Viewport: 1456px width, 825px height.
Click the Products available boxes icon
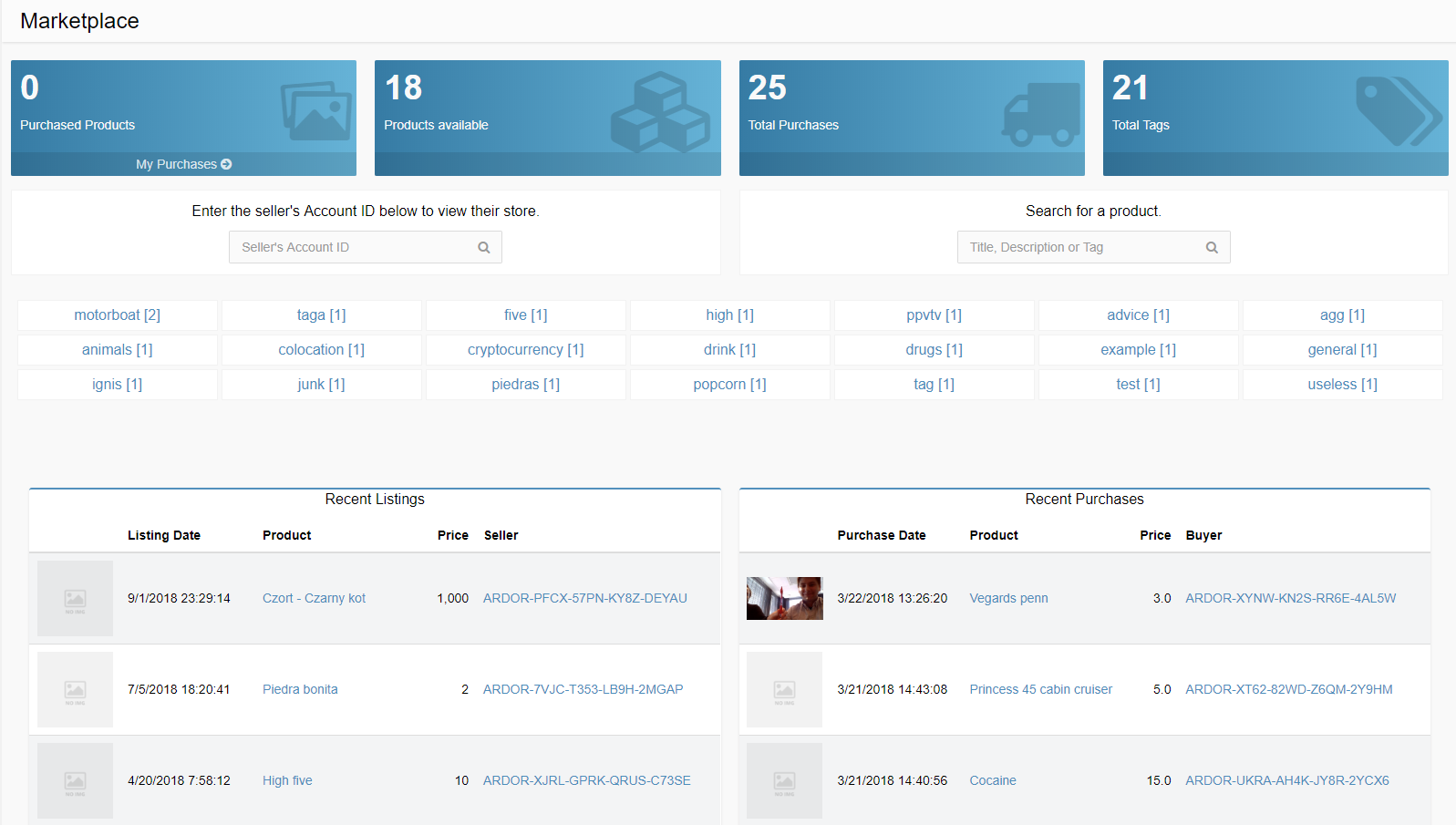(660, 113)
